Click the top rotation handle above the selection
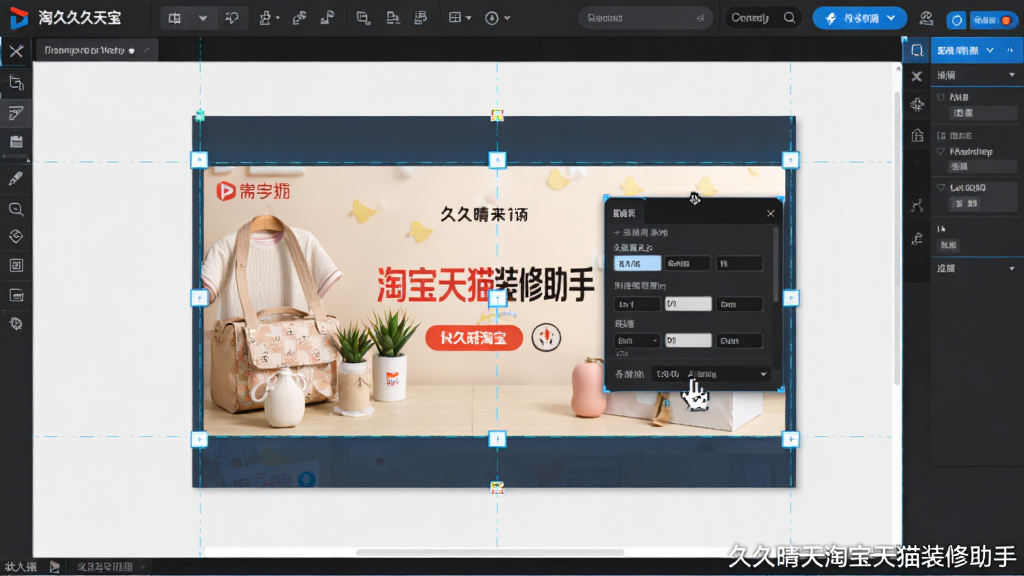 497,116
